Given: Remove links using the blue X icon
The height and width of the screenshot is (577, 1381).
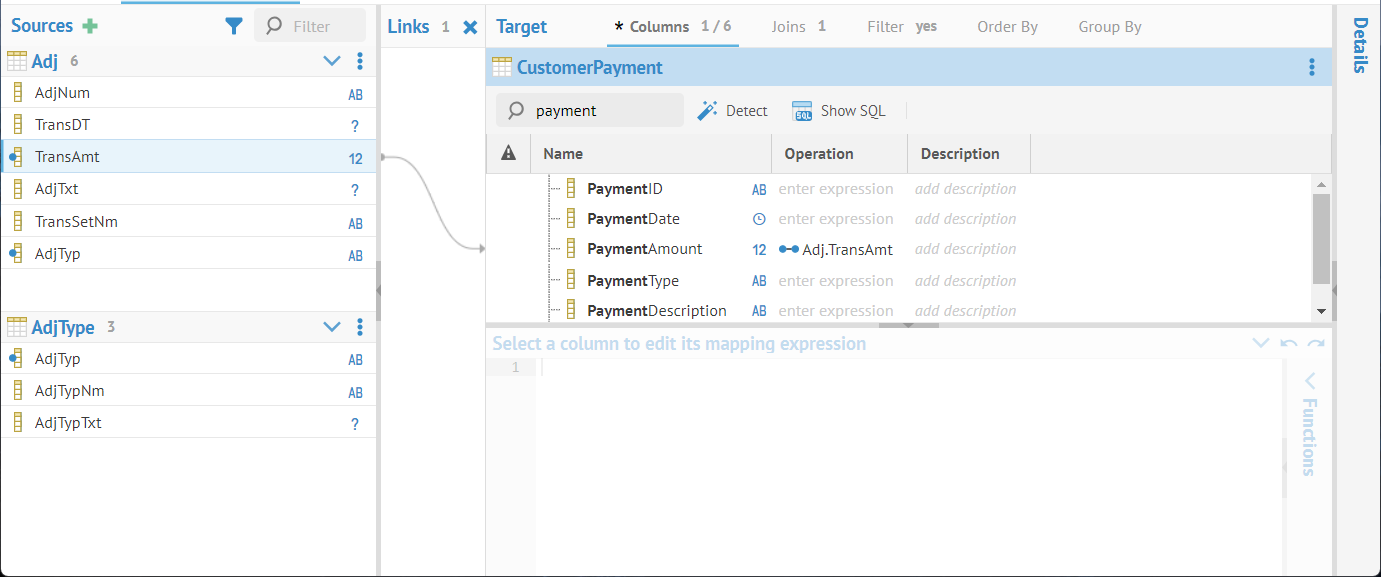Looking at the screenshot, I should click(x=470, y=27).
